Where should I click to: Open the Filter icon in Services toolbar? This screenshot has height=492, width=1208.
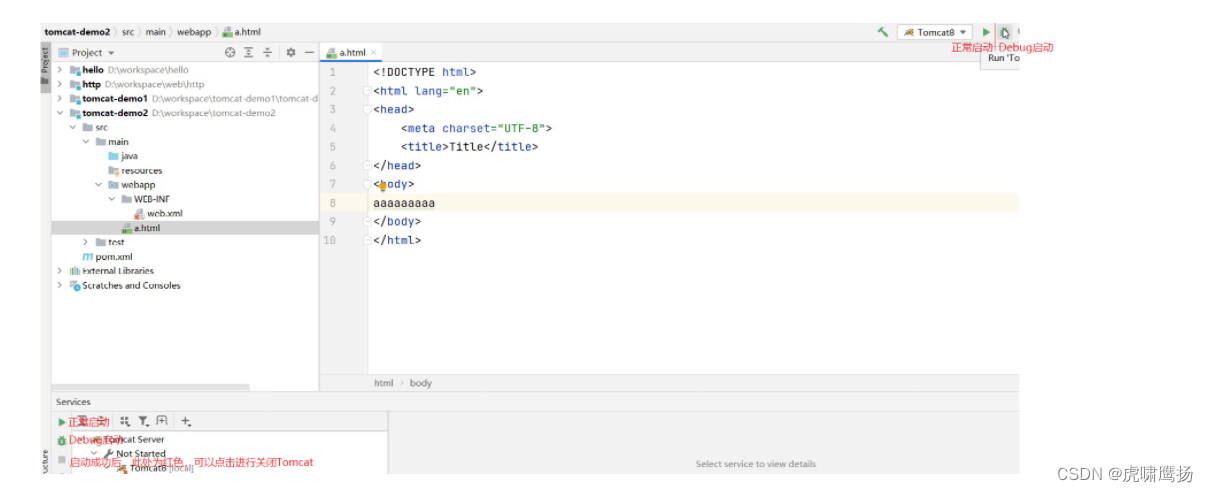(x=144, y=422)
